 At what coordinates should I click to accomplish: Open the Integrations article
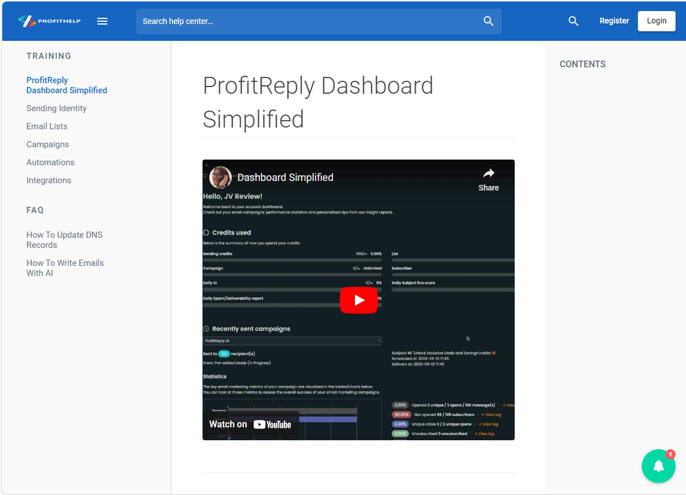click(x=49, y=180)
